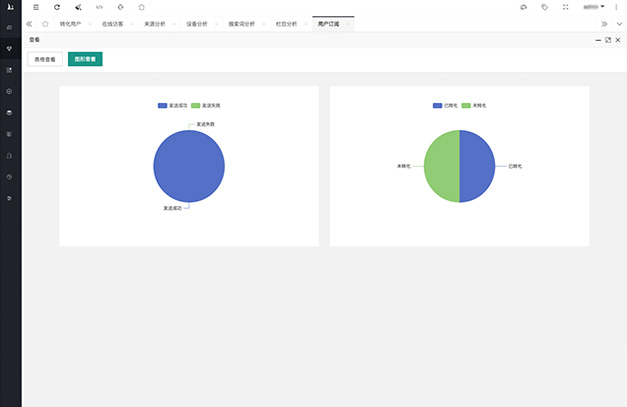Image resolution: width=627 pixels, height=407 pixels.
Task: Collapse the sidebar with the hamburger icon
Action: click(36, 7)
